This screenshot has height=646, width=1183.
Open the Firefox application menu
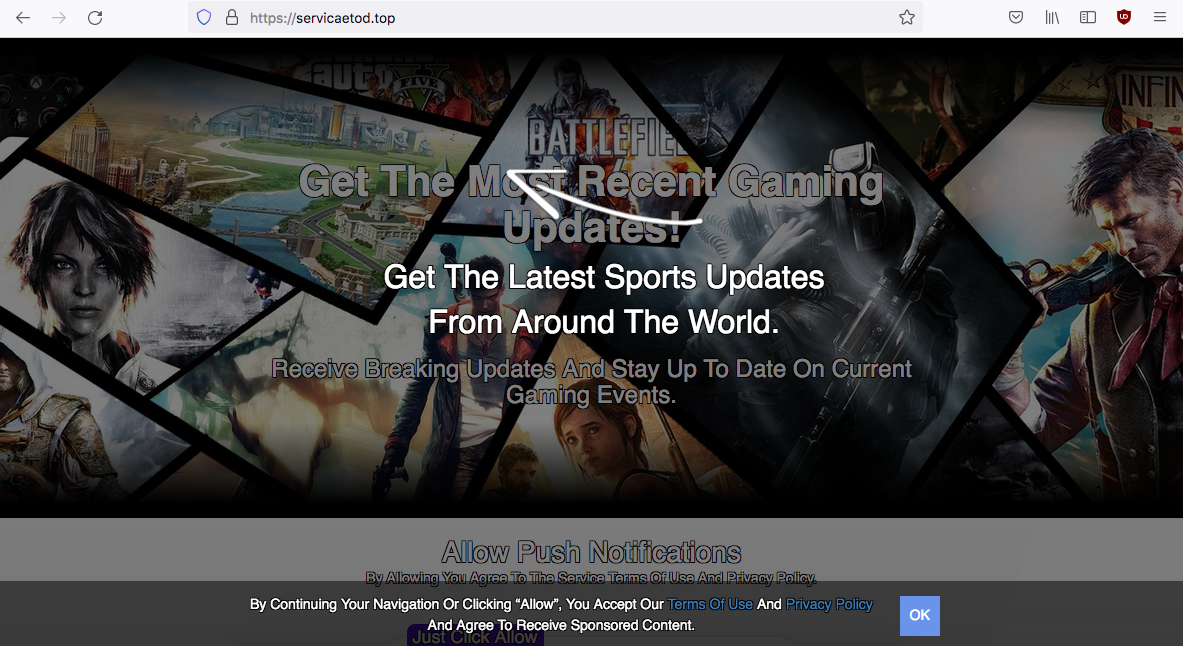[1160, 17]
